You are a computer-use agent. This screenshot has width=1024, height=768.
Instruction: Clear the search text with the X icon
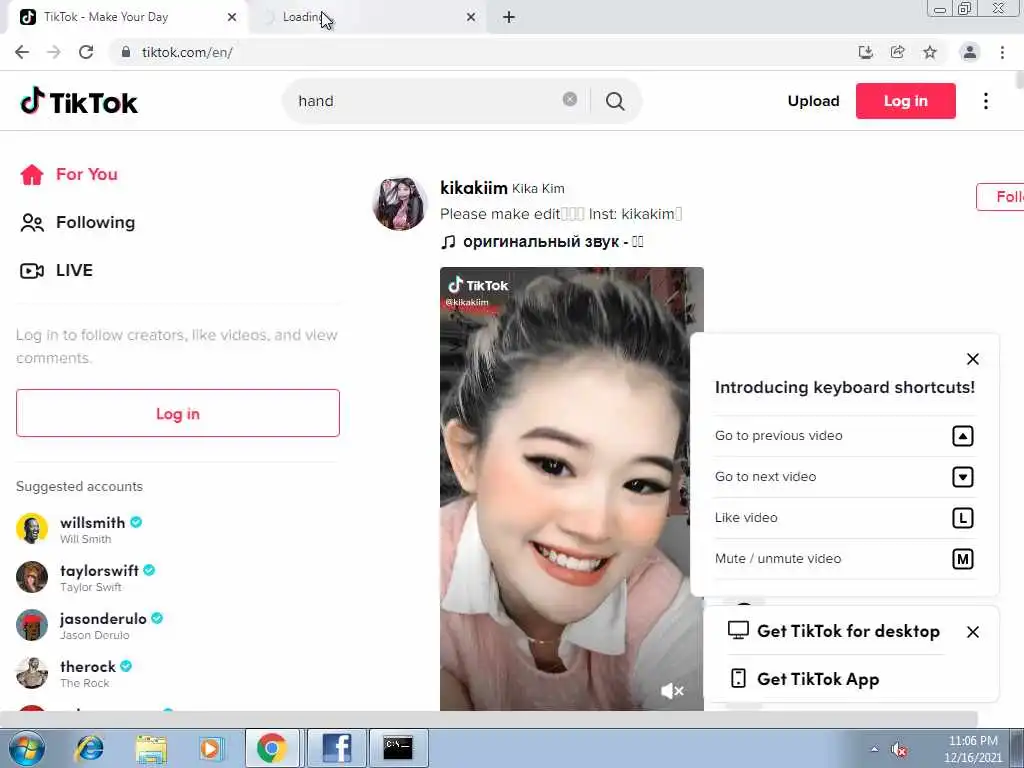[569, 99]
